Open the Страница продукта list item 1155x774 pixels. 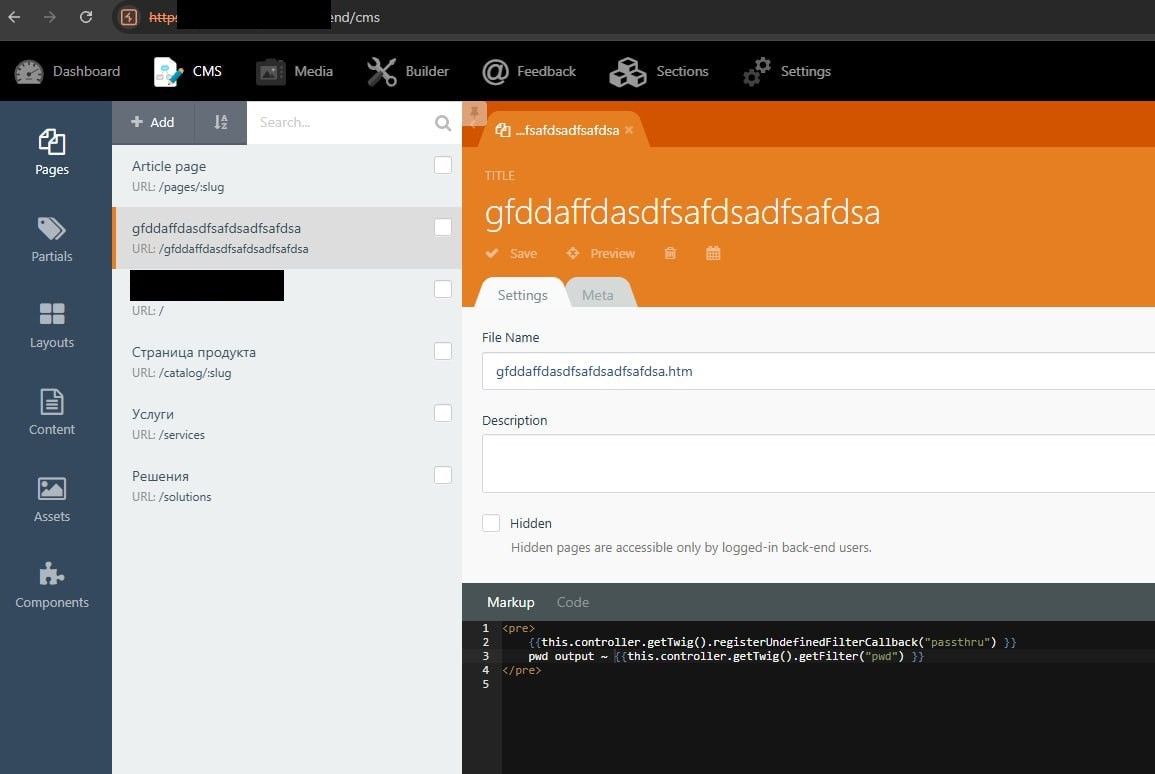tap(287, 362)
